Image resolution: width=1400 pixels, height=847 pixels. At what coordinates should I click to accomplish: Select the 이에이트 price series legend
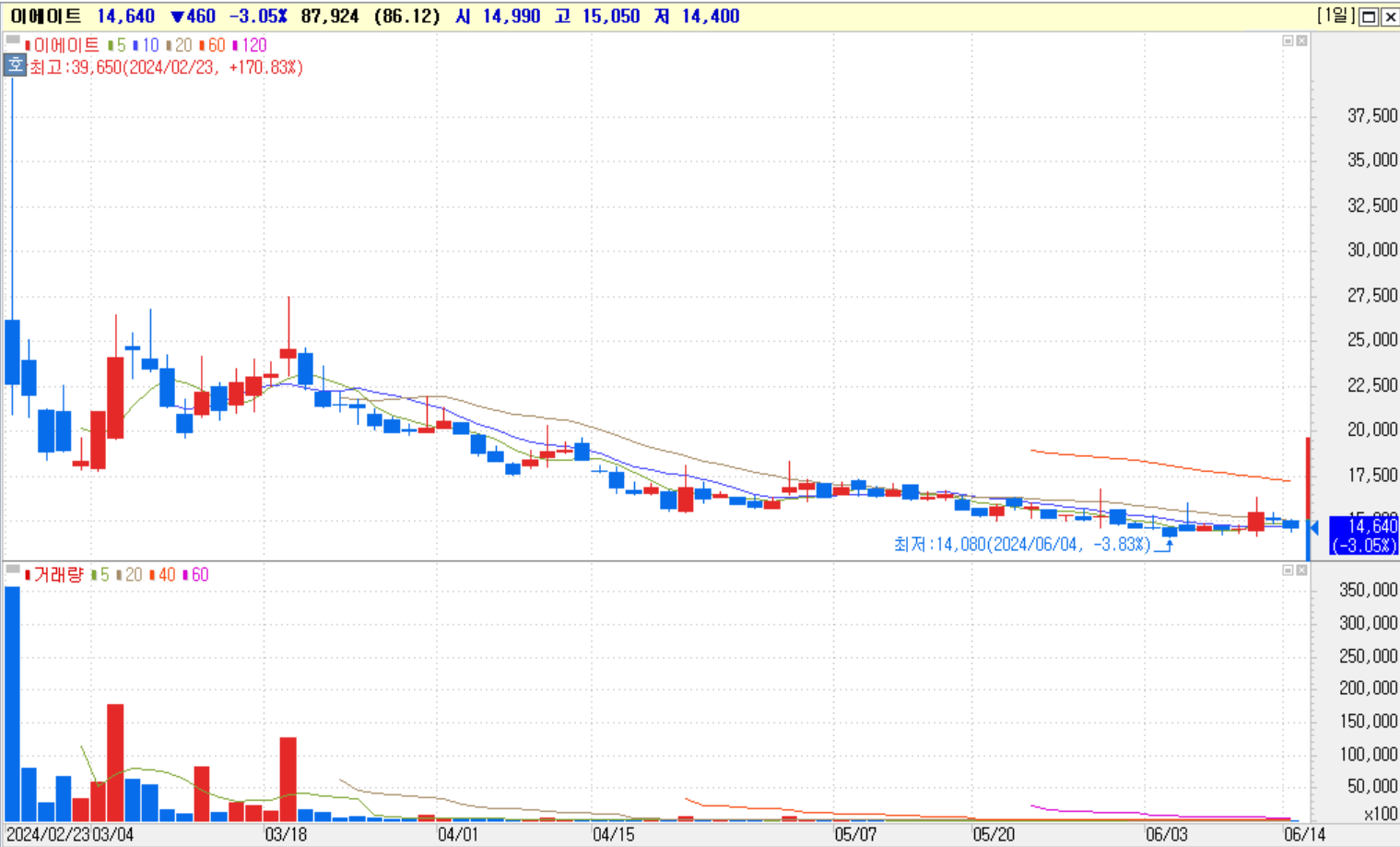click(x=62, y=45)
